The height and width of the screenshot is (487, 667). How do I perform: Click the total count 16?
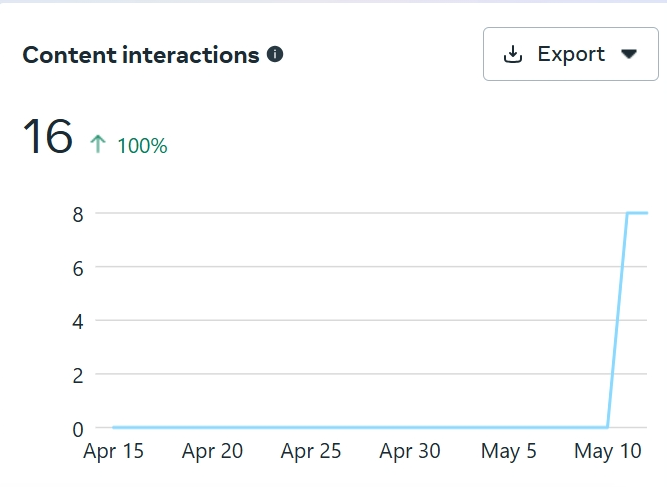coord(47,137)
